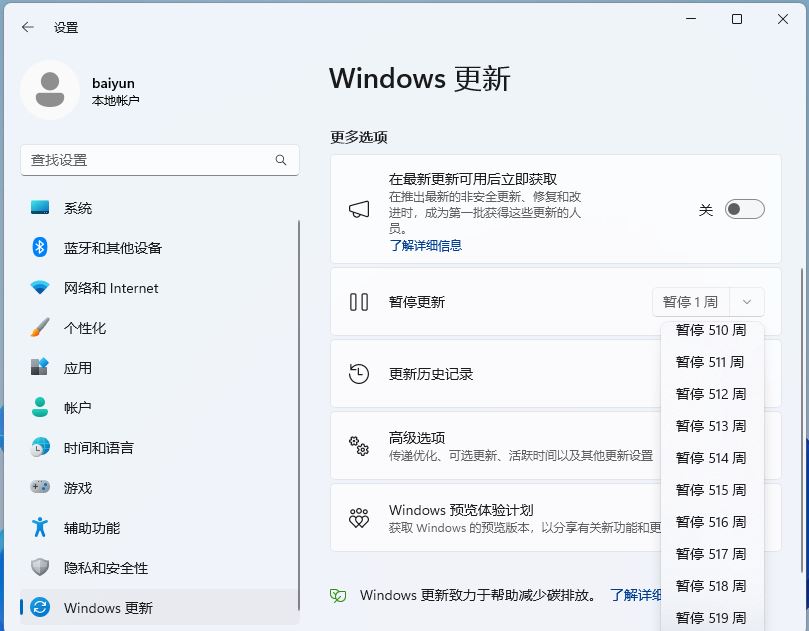Open 游戏 settings page
The height and width of the screenshot is (631, 809).
coord(159,487)
